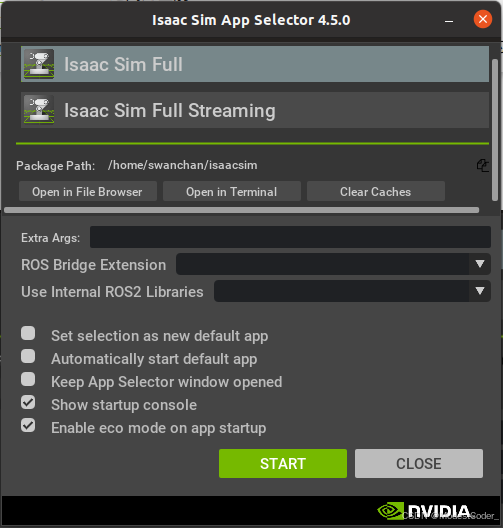Close the window with the orange X
This screenshot has width=503, height=528.
tap(482, 19)
